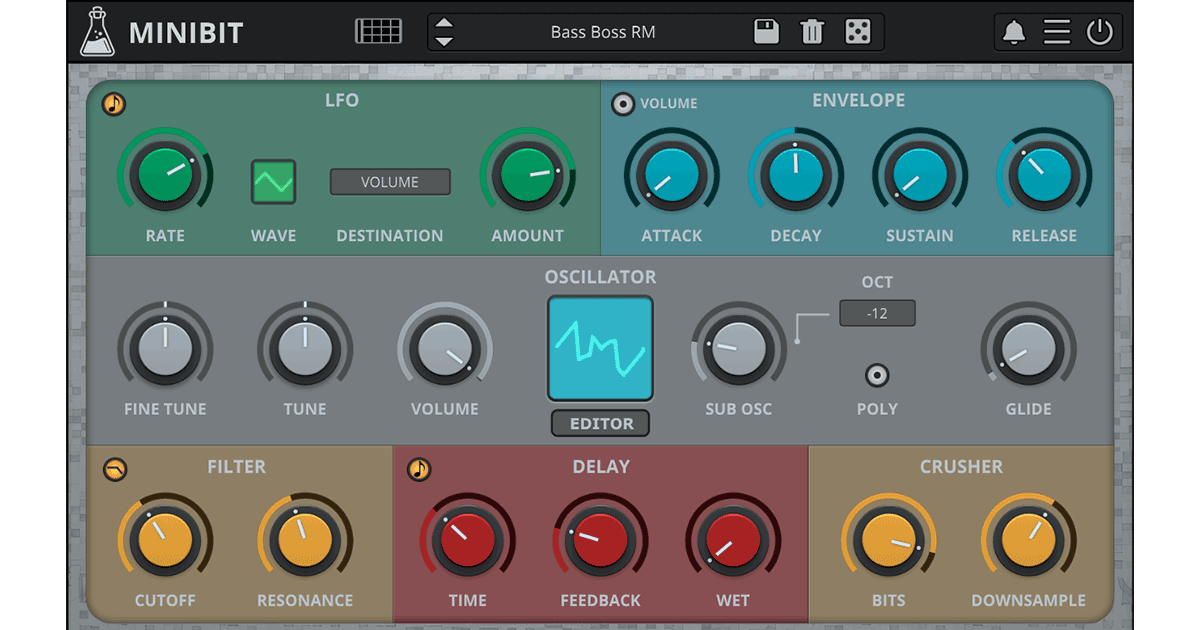Toggle the Envelope Volume target button

(624, 104)
